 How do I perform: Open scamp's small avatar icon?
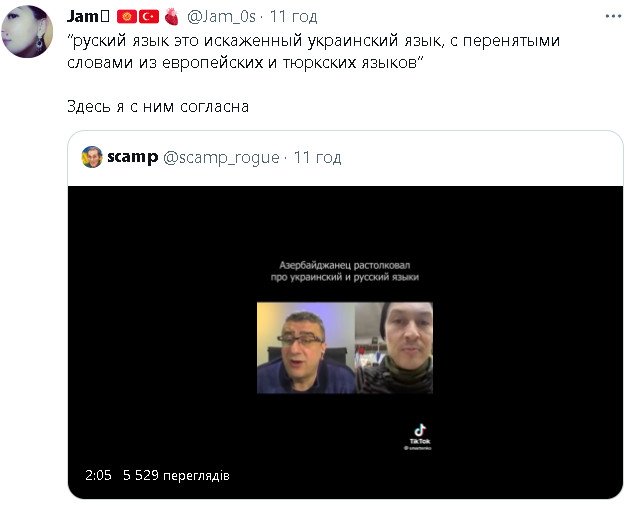coord(92,157)
